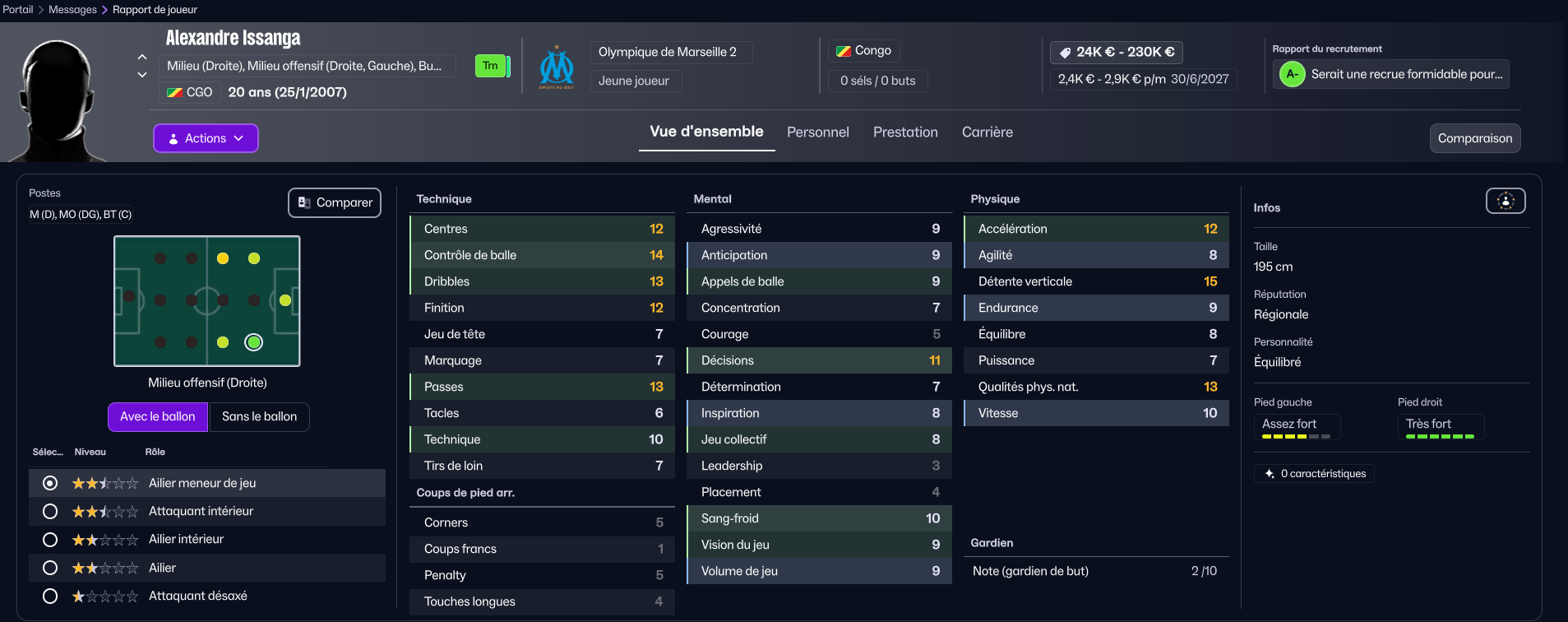Click the Messages breadcrumb link
Viewport: 1568px width, 622px height.
click(x=72, y=10)
